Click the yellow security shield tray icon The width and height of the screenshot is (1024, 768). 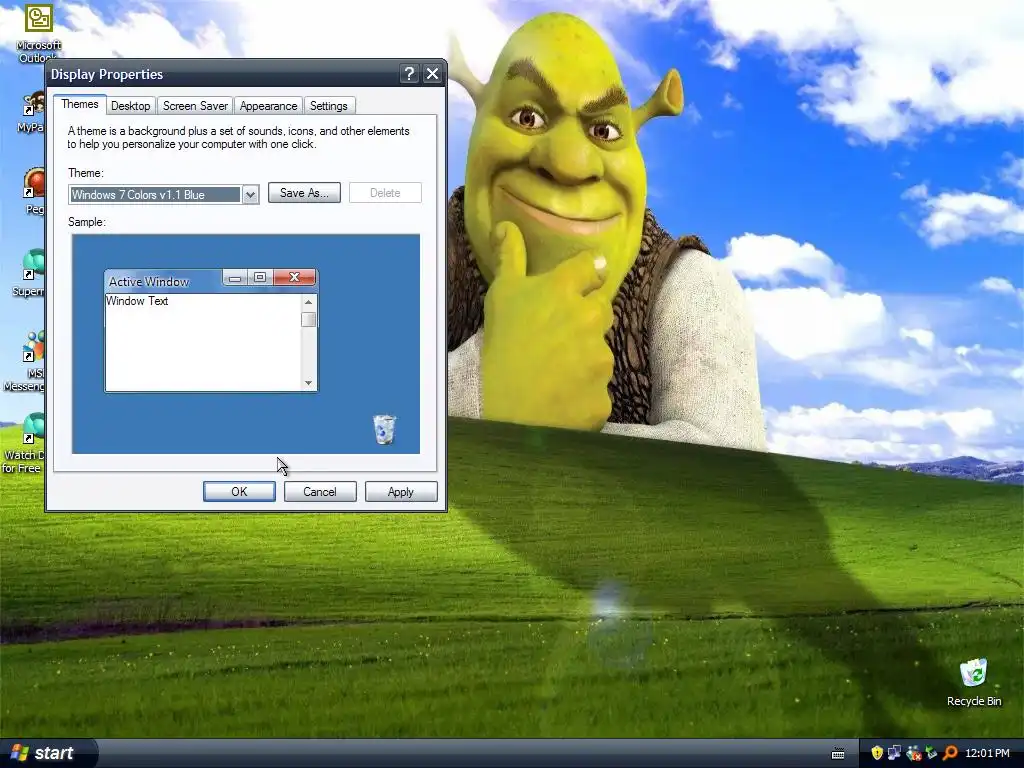click(x=876, y=753)
